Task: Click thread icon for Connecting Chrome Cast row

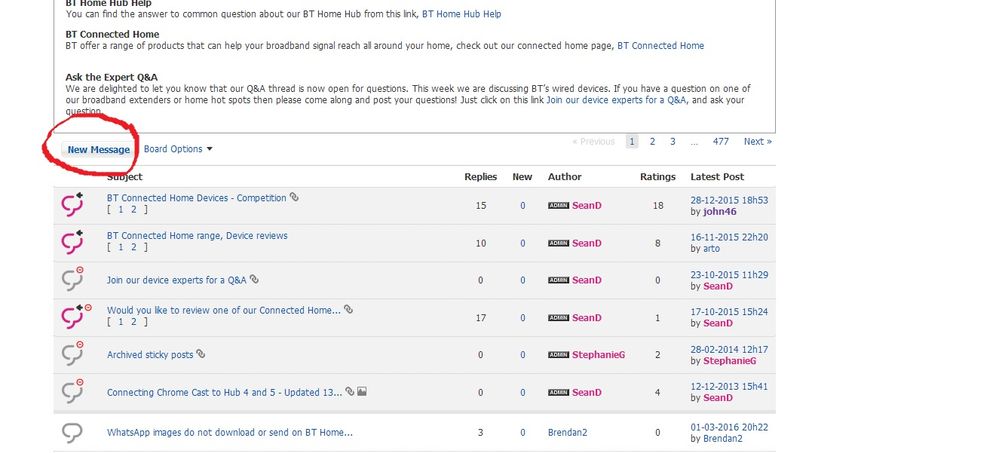Action: pos(73,391)
